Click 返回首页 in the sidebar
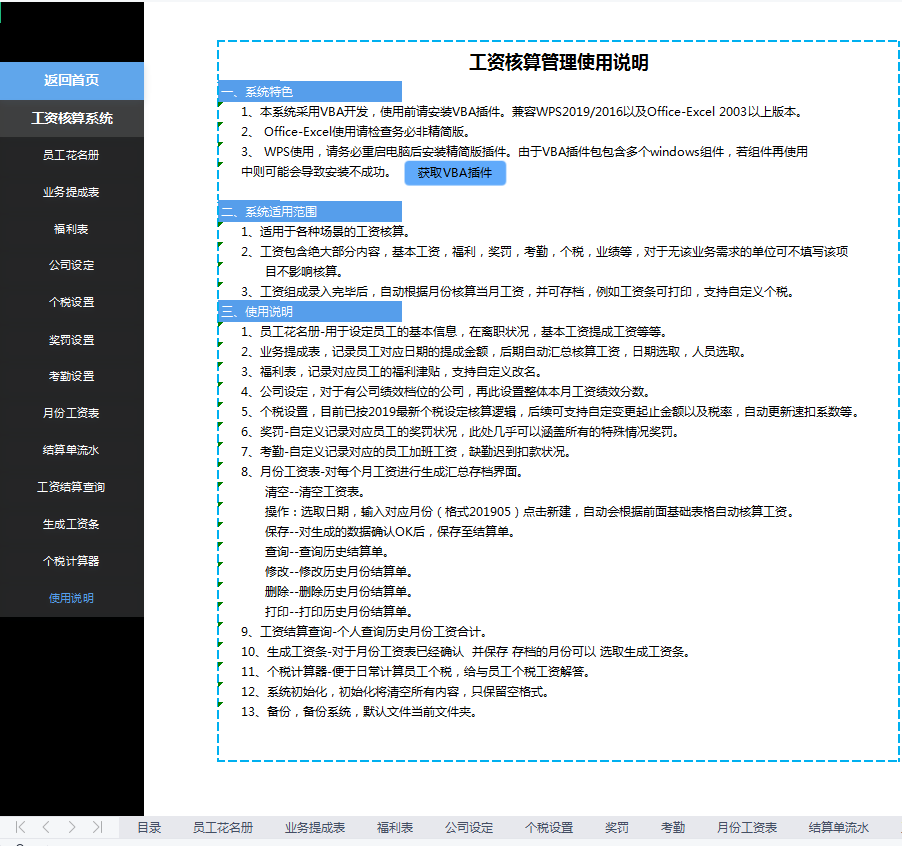902x846 pixels. tap(72, 80)
